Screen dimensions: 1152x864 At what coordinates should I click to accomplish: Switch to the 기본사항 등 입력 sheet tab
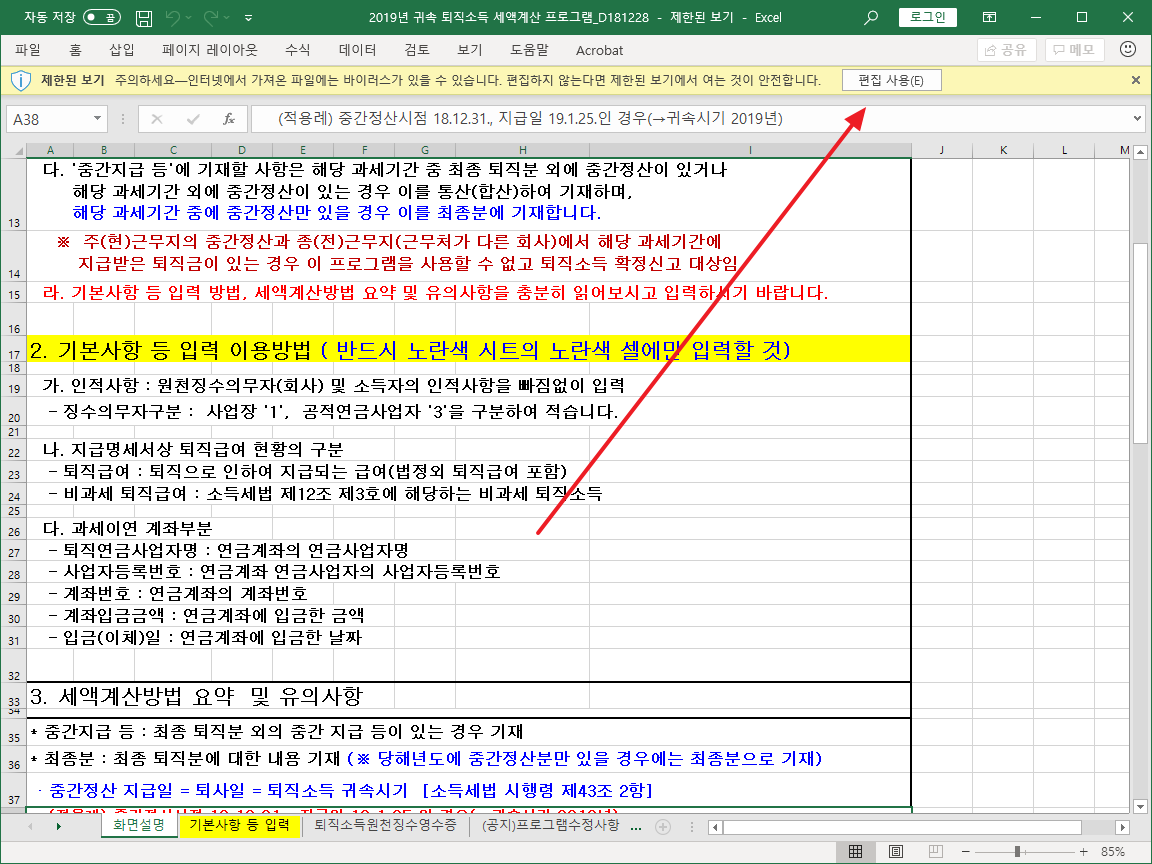coord(240,826)
